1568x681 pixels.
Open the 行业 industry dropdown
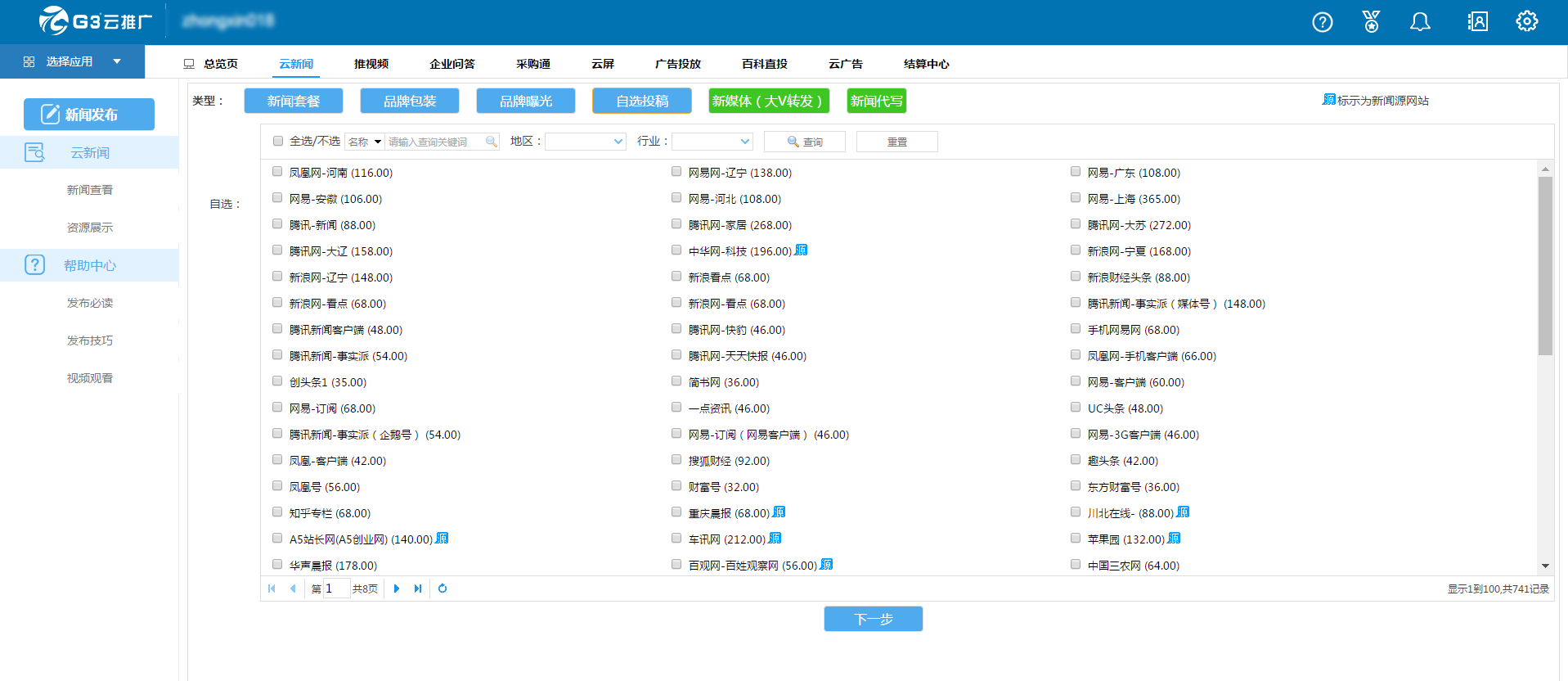[712, 142]
